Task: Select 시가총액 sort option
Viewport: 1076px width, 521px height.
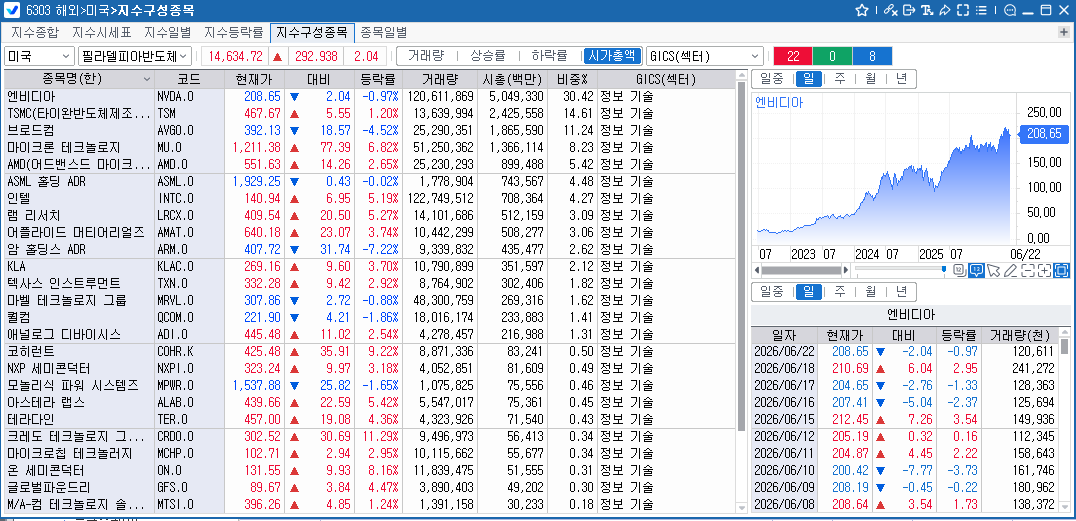Action: (612, 56)
